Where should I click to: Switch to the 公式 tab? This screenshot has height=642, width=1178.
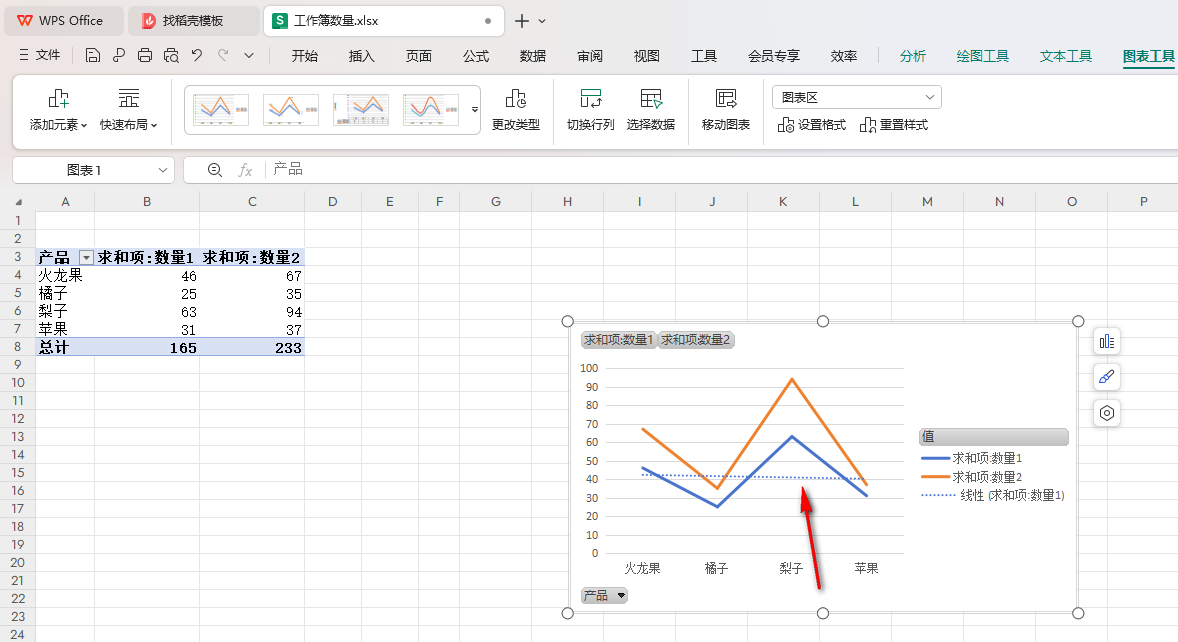(476, 56)
